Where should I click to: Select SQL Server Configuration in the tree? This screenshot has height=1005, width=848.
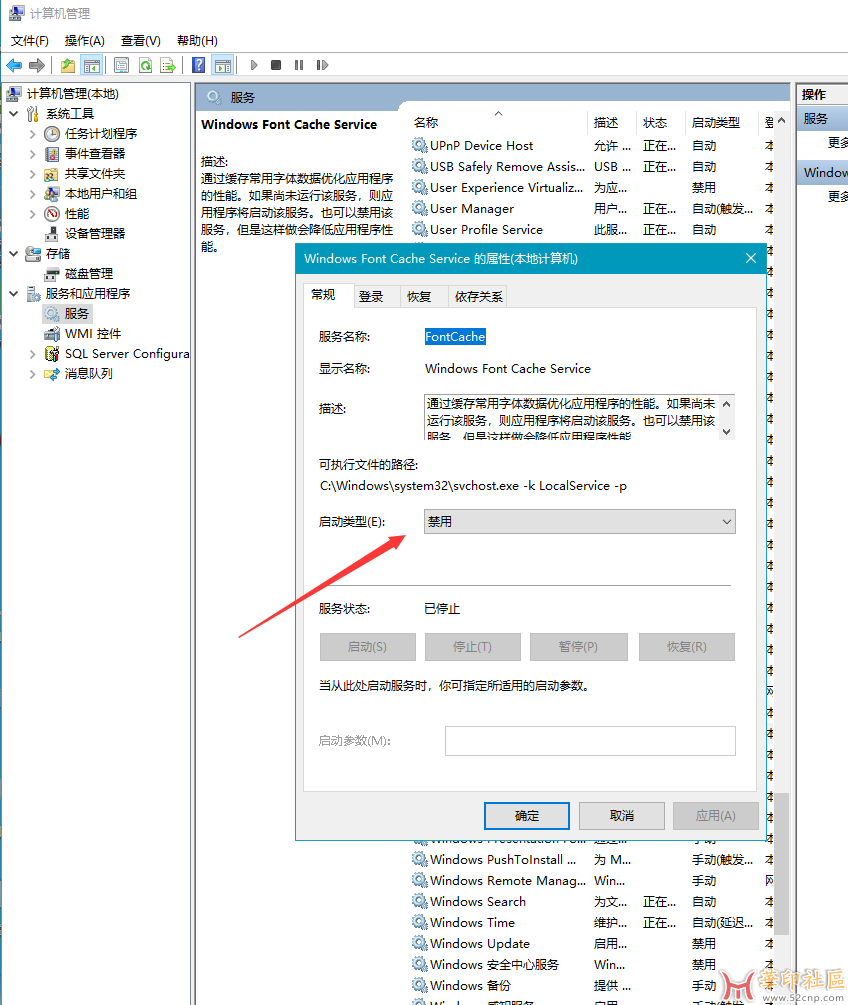click(x=127, y=354)
